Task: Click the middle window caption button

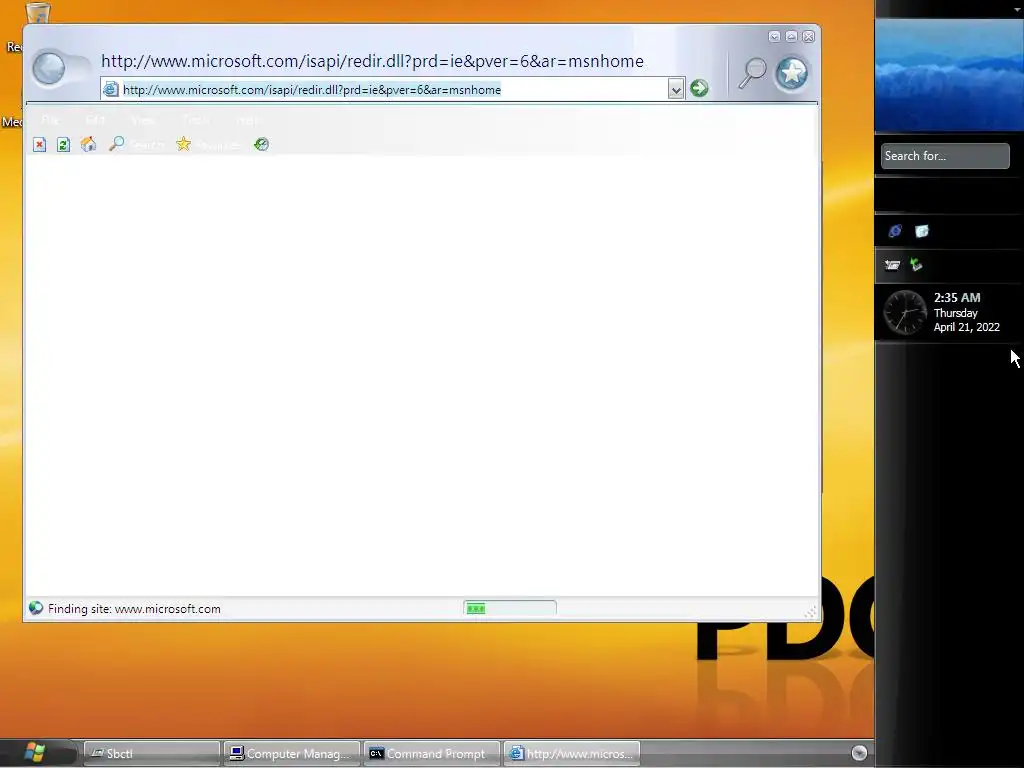Action: pos(792,37)
